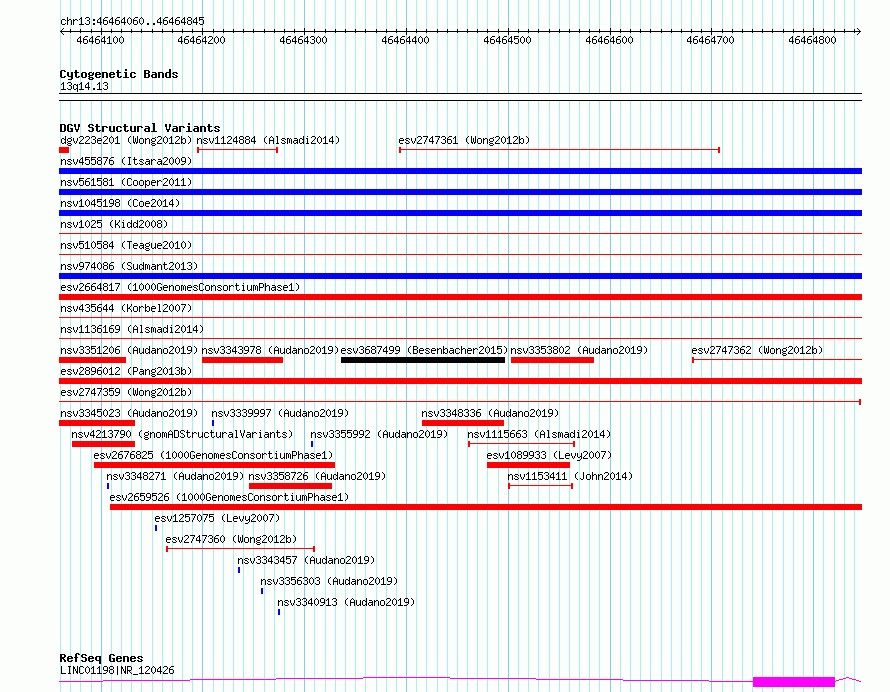Viewport: 890px width, 692px height.
Task: Select nsv1115663 (Alsmadi2014) label
Action: pos(539,434)
